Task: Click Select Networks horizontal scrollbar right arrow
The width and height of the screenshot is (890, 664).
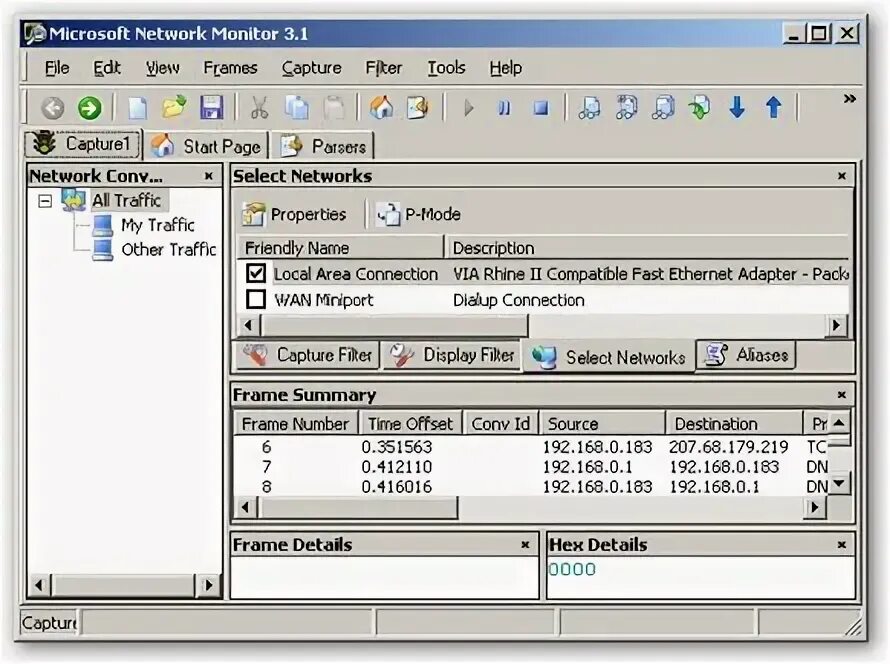Action: [x=836, y=326]
